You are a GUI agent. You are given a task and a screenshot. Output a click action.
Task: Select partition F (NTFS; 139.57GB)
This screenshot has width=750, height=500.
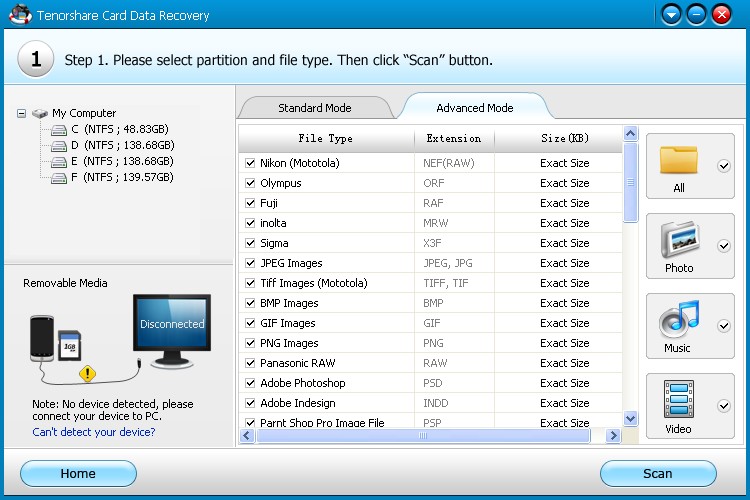point(122,177)
